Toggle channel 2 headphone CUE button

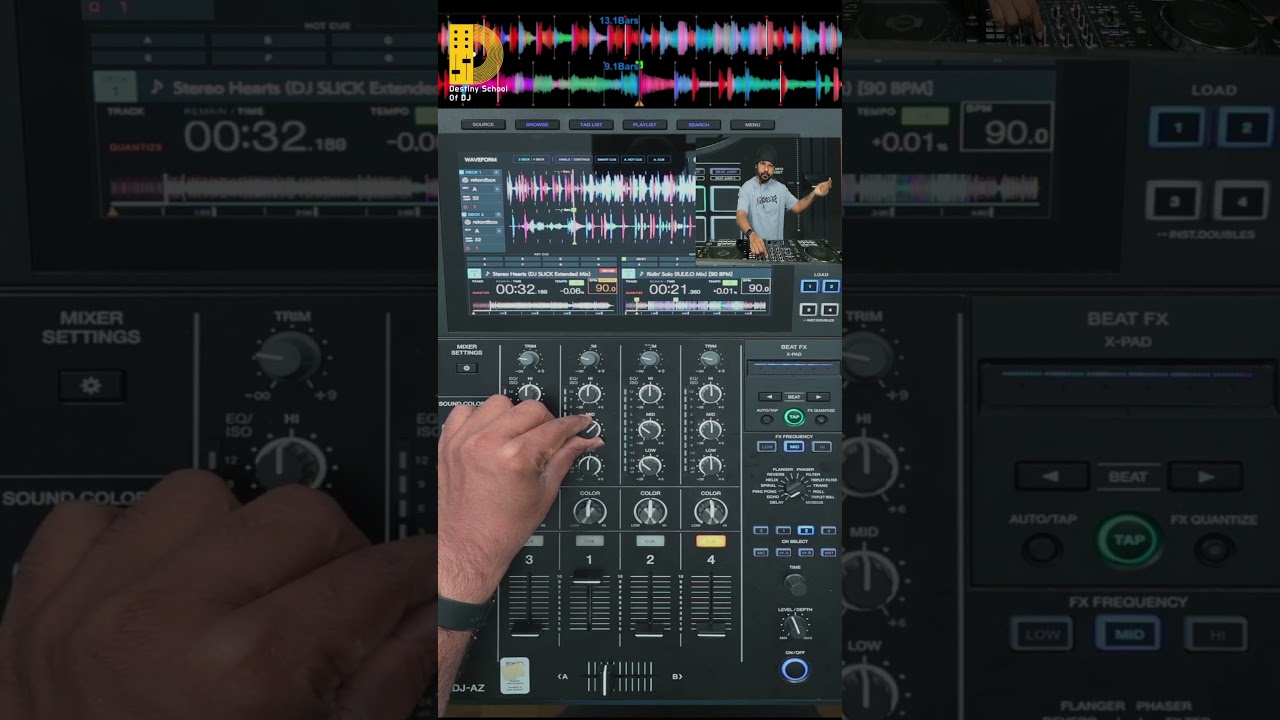point(650,541)
